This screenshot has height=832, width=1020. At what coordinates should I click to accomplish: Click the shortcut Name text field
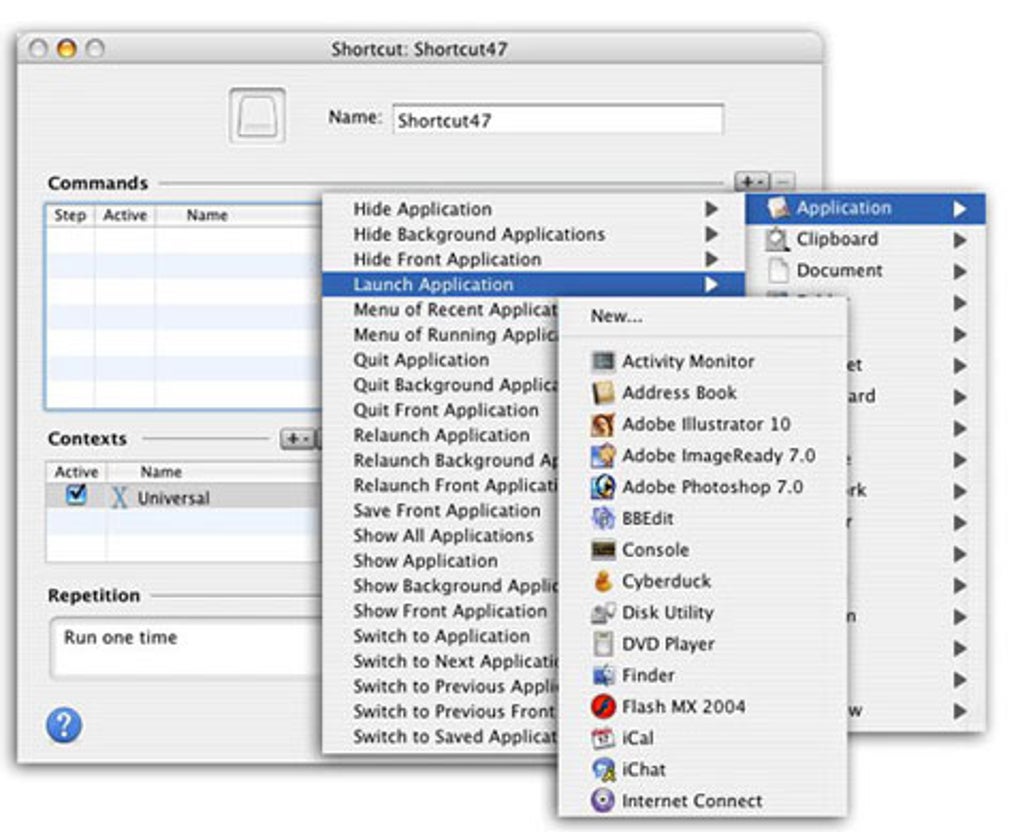tap(557, 120)
